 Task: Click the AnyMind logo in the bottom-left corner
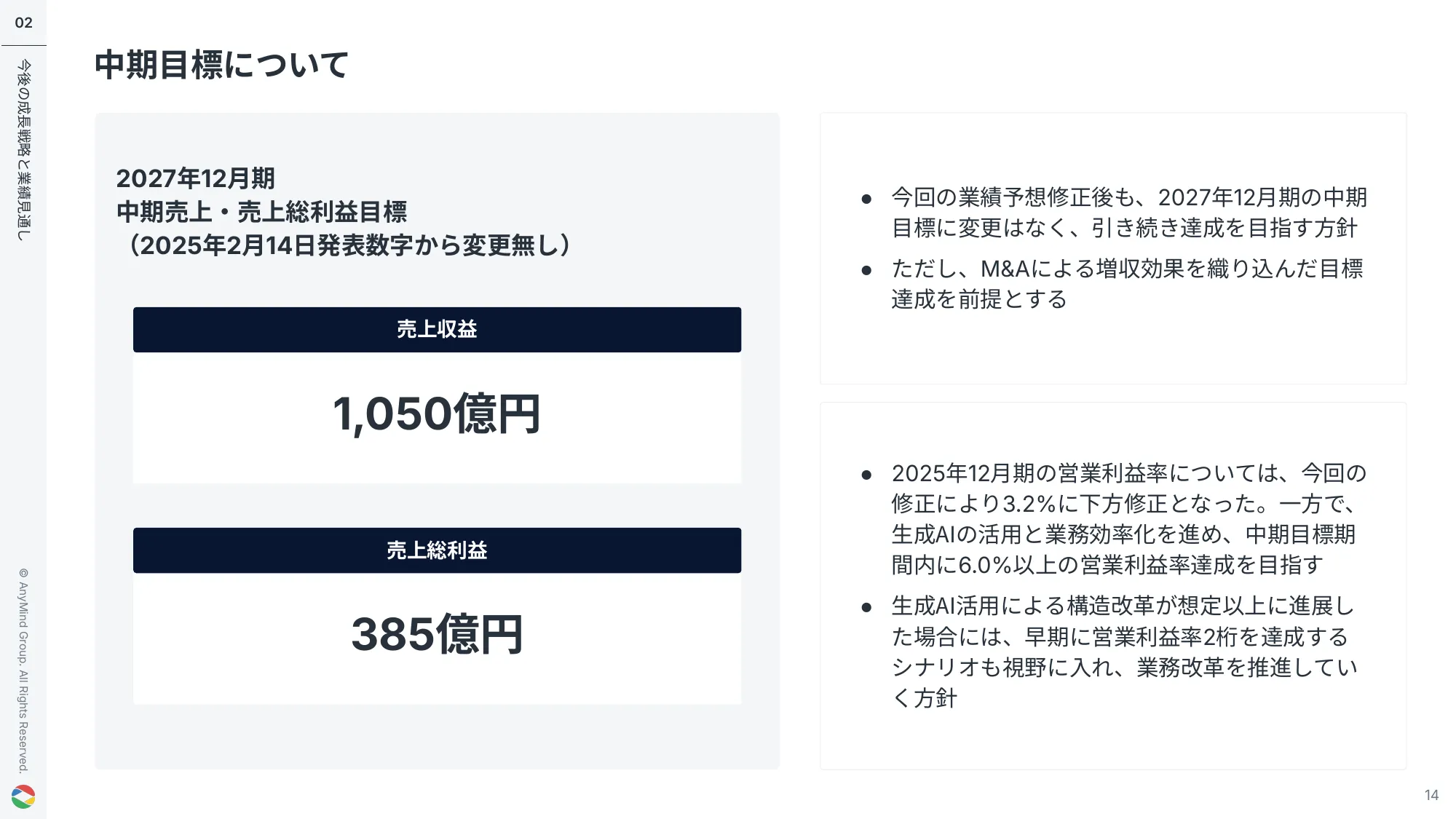tap(23, 796)
